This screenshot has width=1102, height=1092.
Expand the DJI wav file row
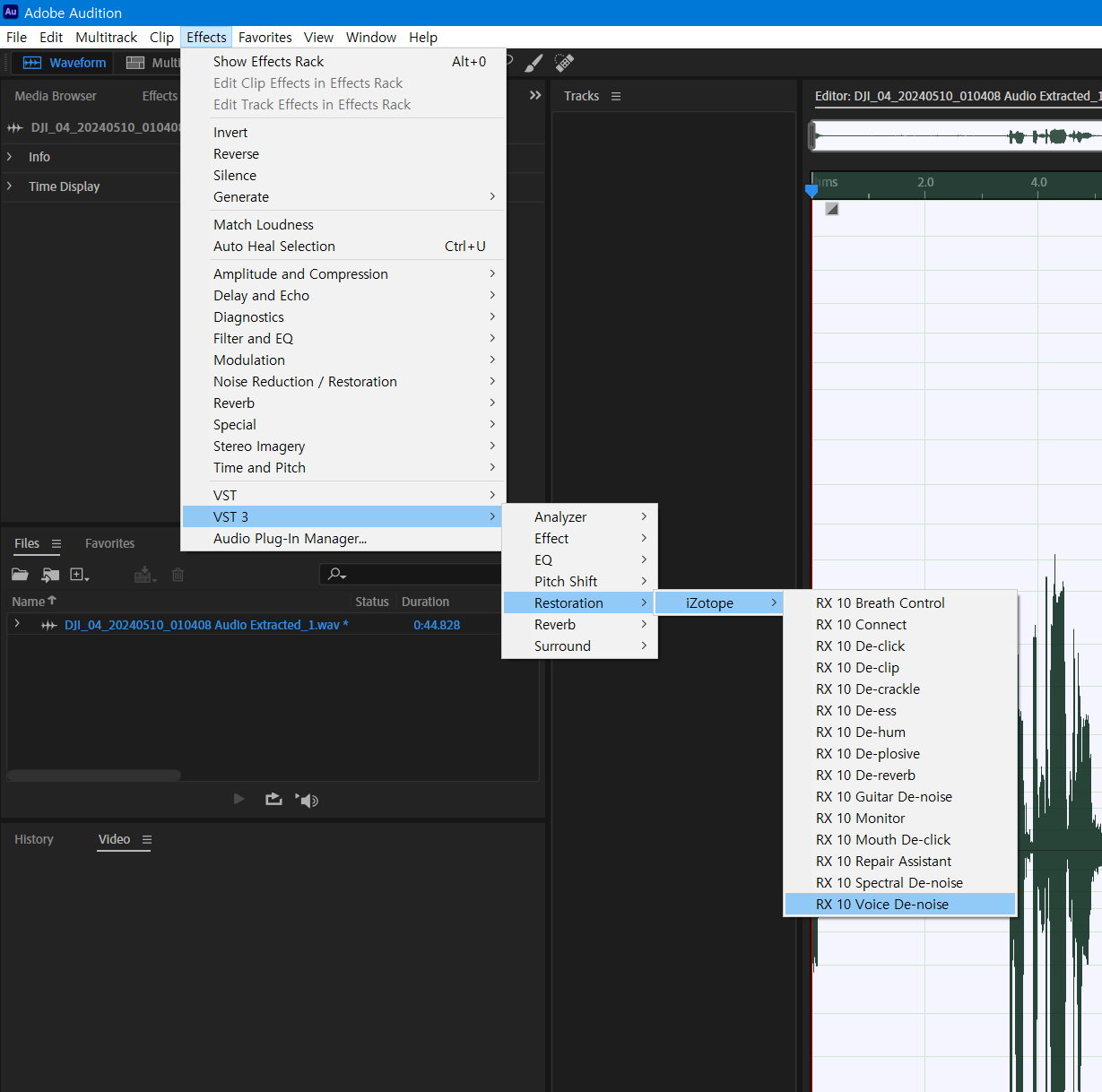[x=17, y=623]
